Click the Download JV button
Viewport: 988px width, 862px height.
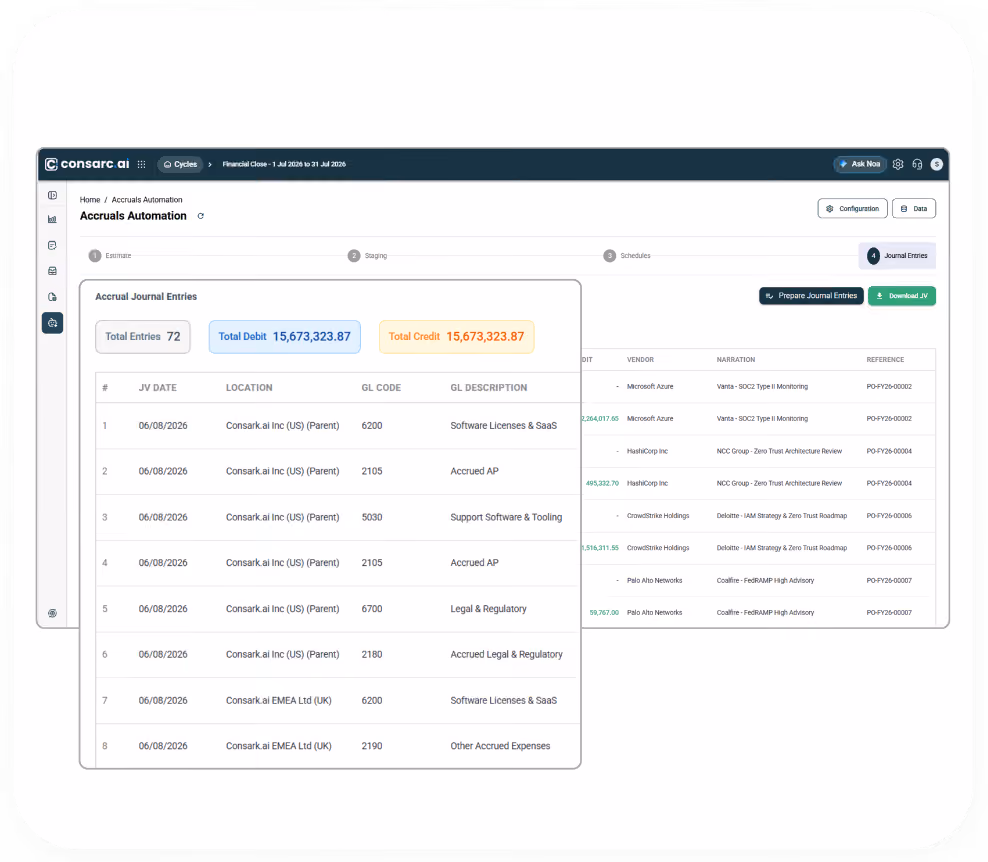902,296
